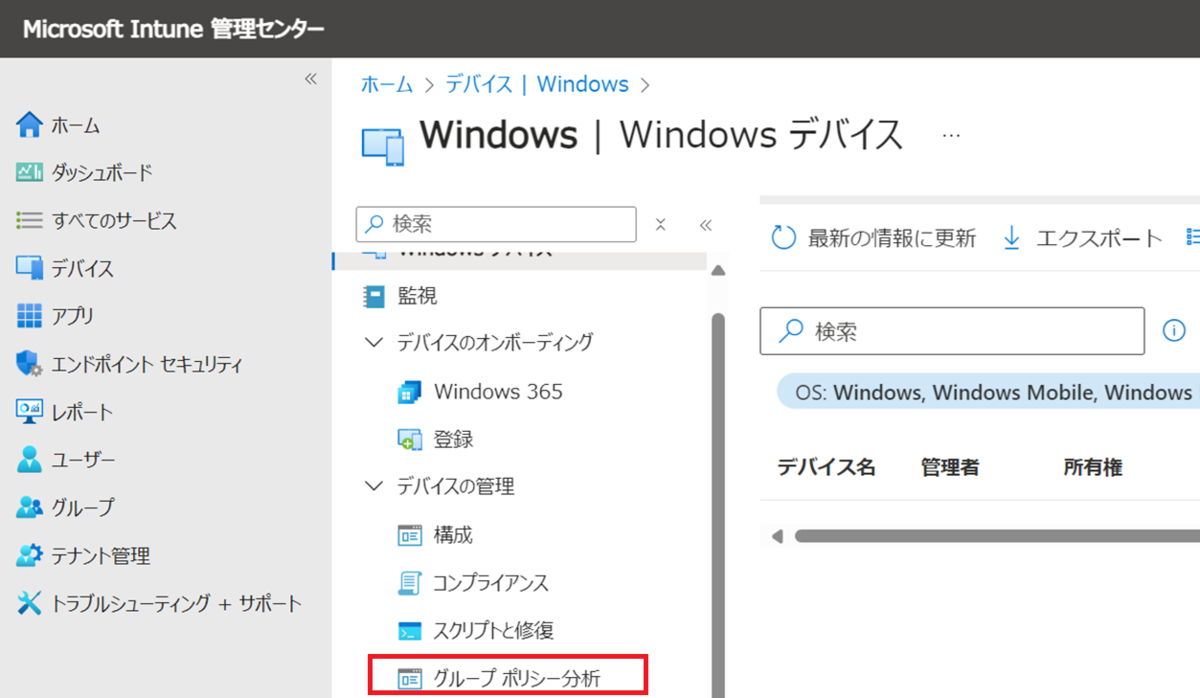Click the horizontal scrollbar track in table
This screenshot has width=1200, height=698.
(x=997, y=536)
